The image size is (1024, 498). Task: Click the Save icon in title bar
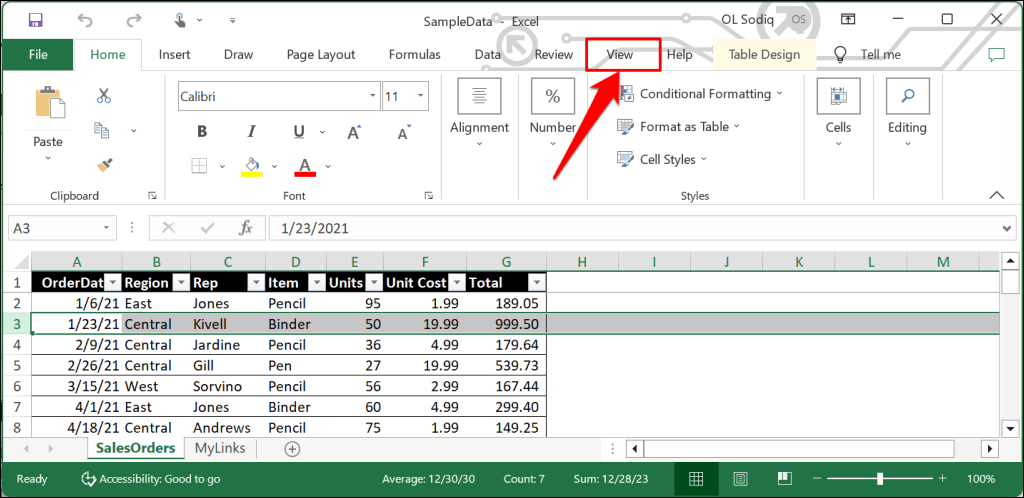(x=36, y=19)
